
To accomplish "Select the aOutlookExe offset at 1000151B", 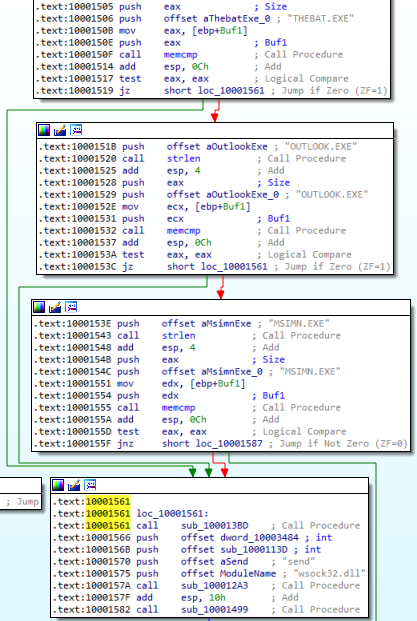I will [236, 147].
